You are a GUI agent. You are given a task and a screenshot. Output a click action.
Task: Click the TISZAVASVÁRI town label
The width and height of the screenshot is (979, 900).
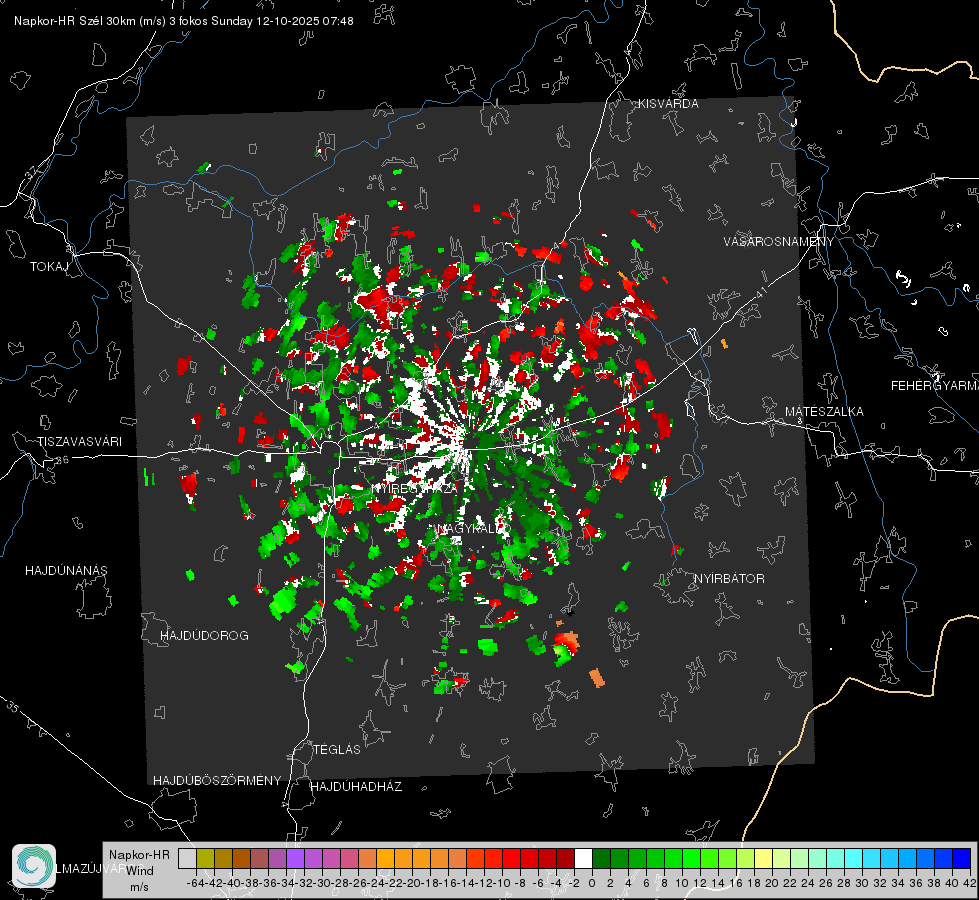click(80, 441)
